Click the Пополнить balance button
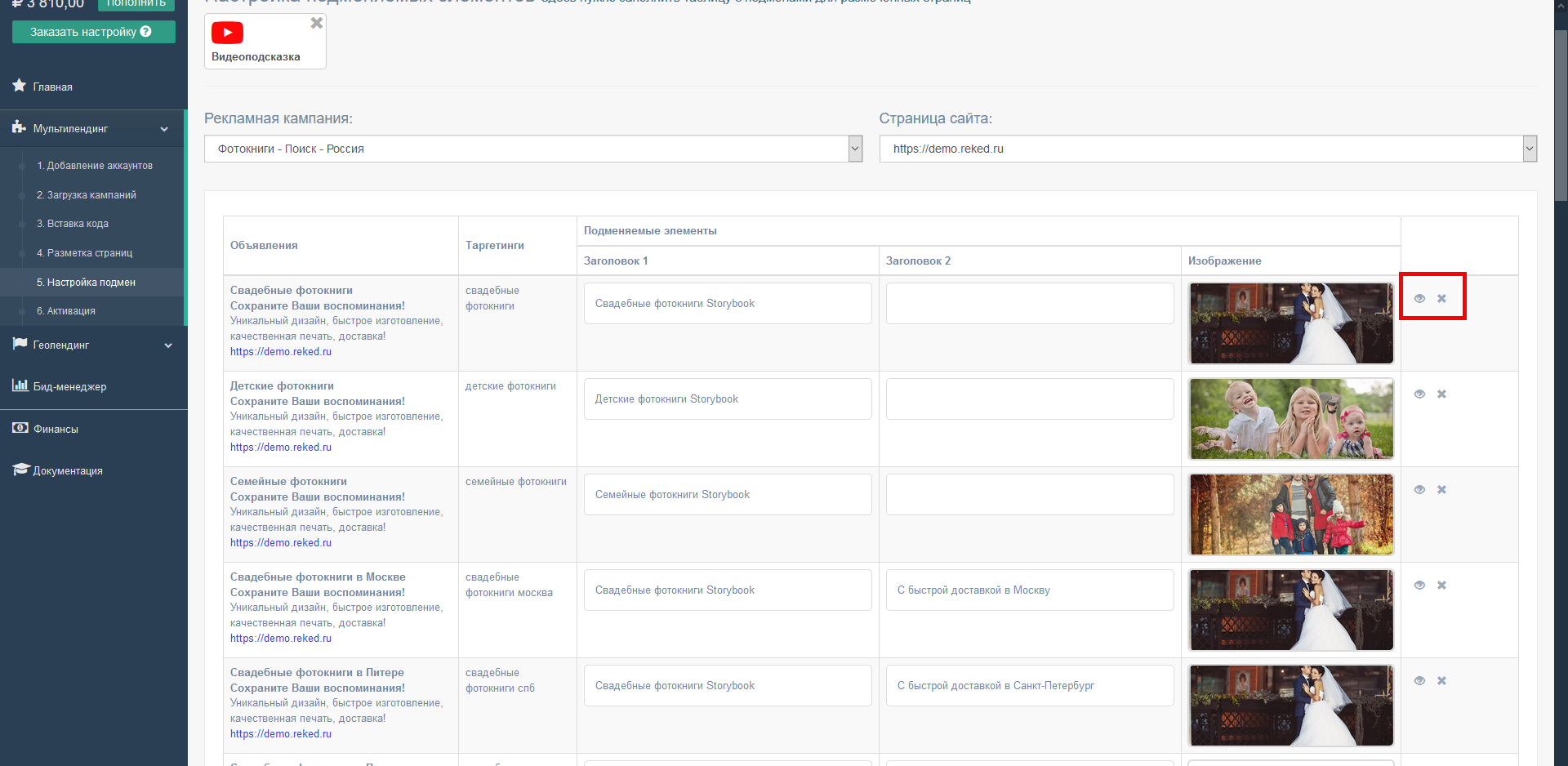The width and height of the screenshot is (1568, 766). (x=136, y=4)
